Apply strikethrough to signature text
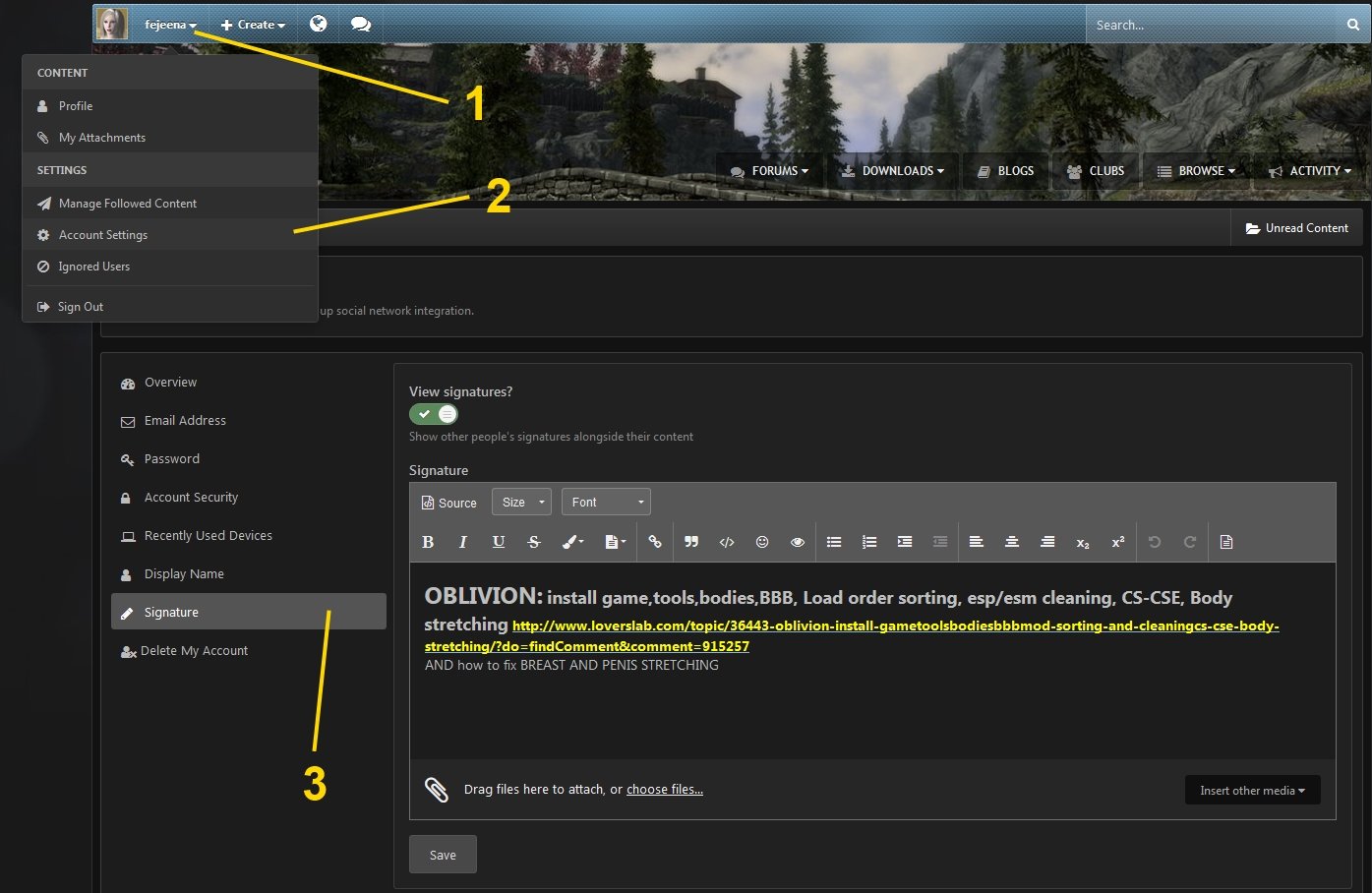 point(534,542)
